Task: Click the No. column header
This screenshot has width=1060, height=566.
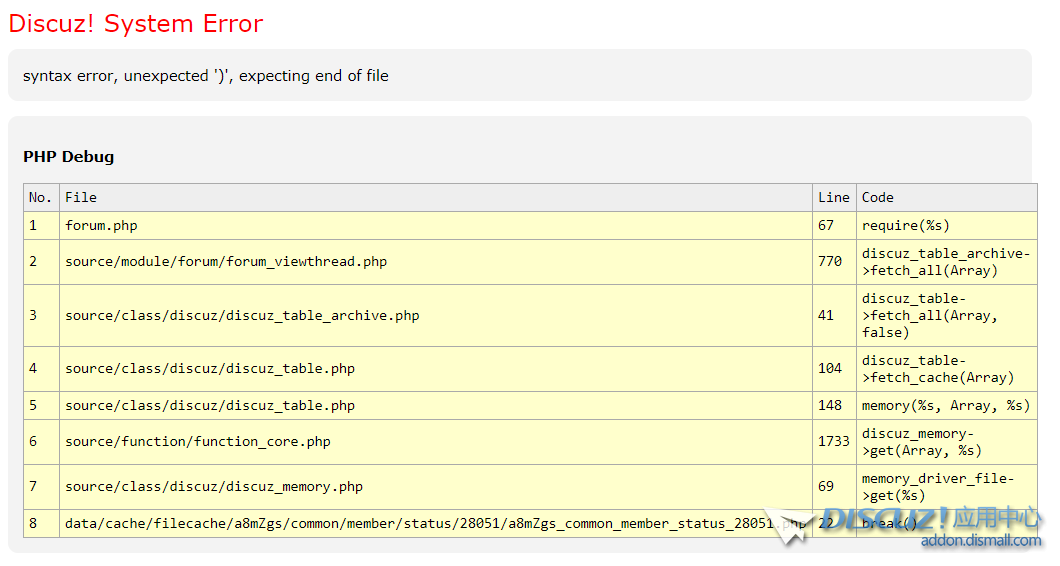Action: point(40,198)
